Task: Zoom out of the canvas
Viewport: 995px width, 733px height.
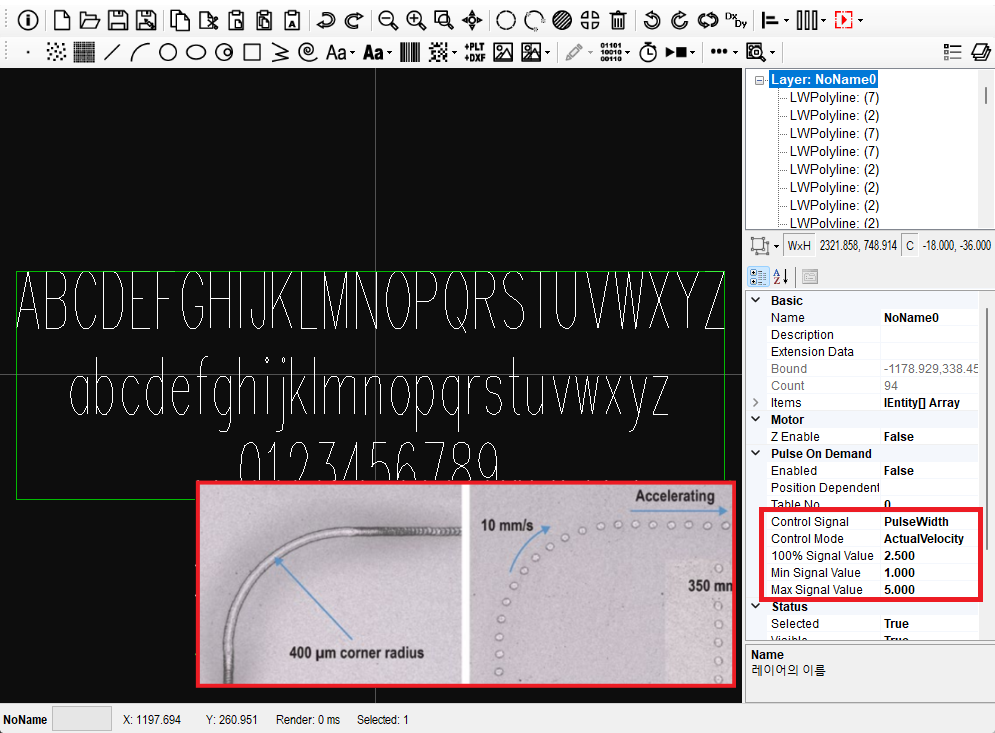Action: point(388,20)
